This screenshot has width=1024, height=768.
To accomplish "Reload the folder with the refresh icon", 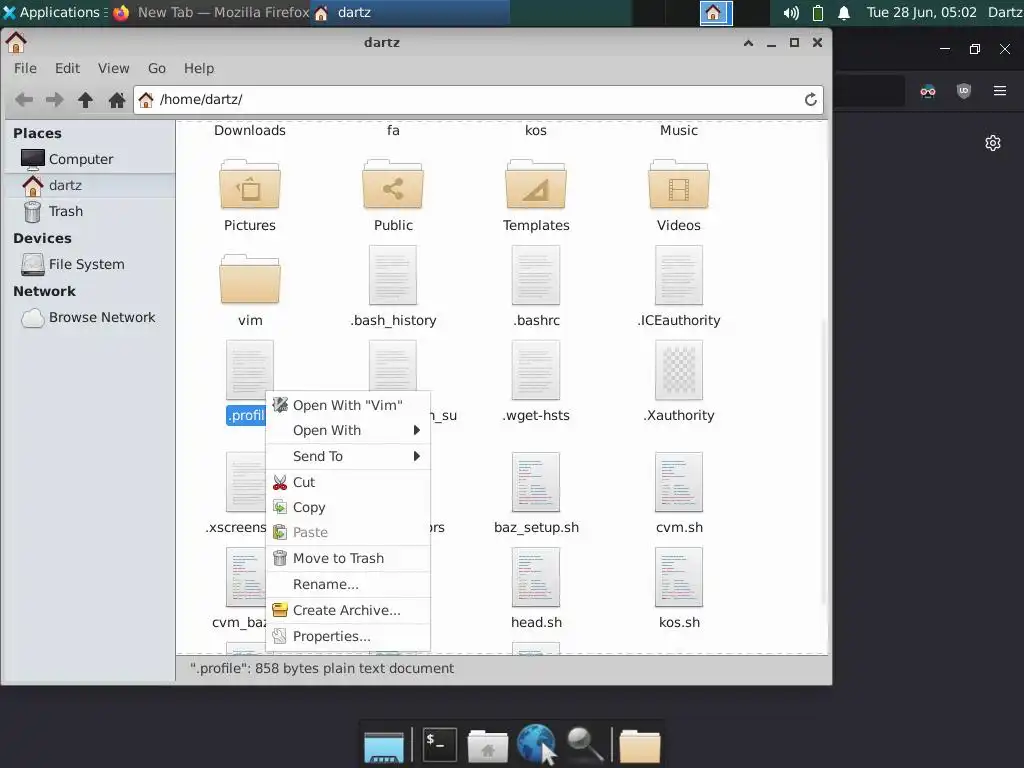I will click(x=810, y=100).
